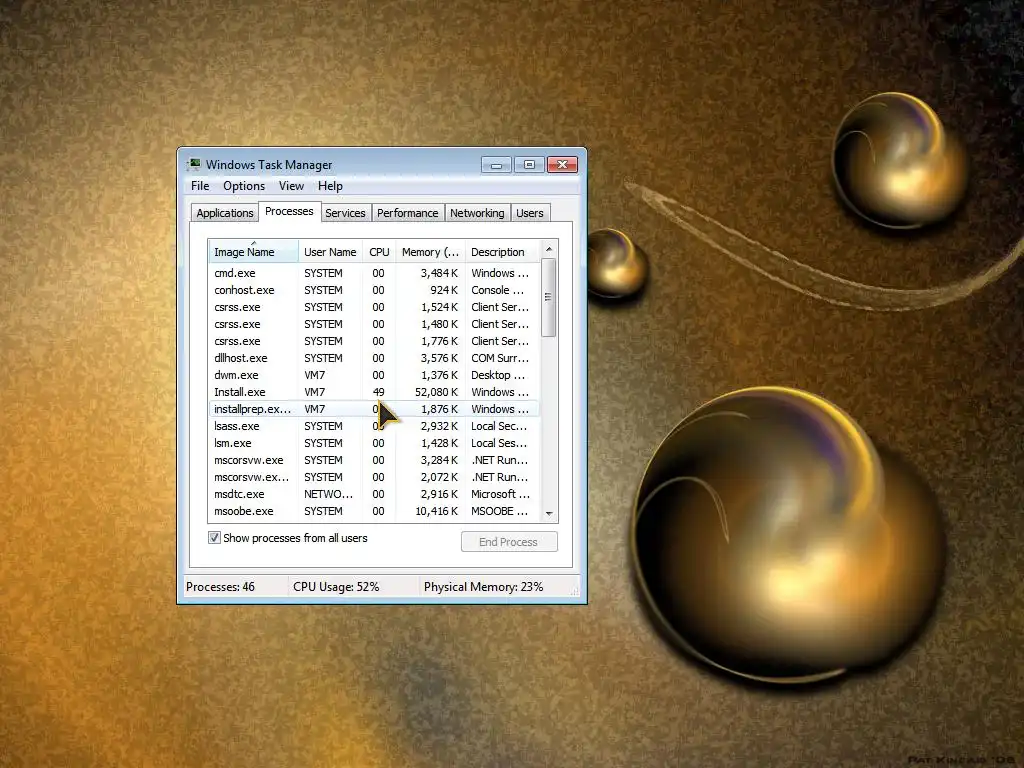The width and height of the screenshot is (1024, 768).
Task: Click the MSOOBE ... description cell
Action: pos(500,511)
